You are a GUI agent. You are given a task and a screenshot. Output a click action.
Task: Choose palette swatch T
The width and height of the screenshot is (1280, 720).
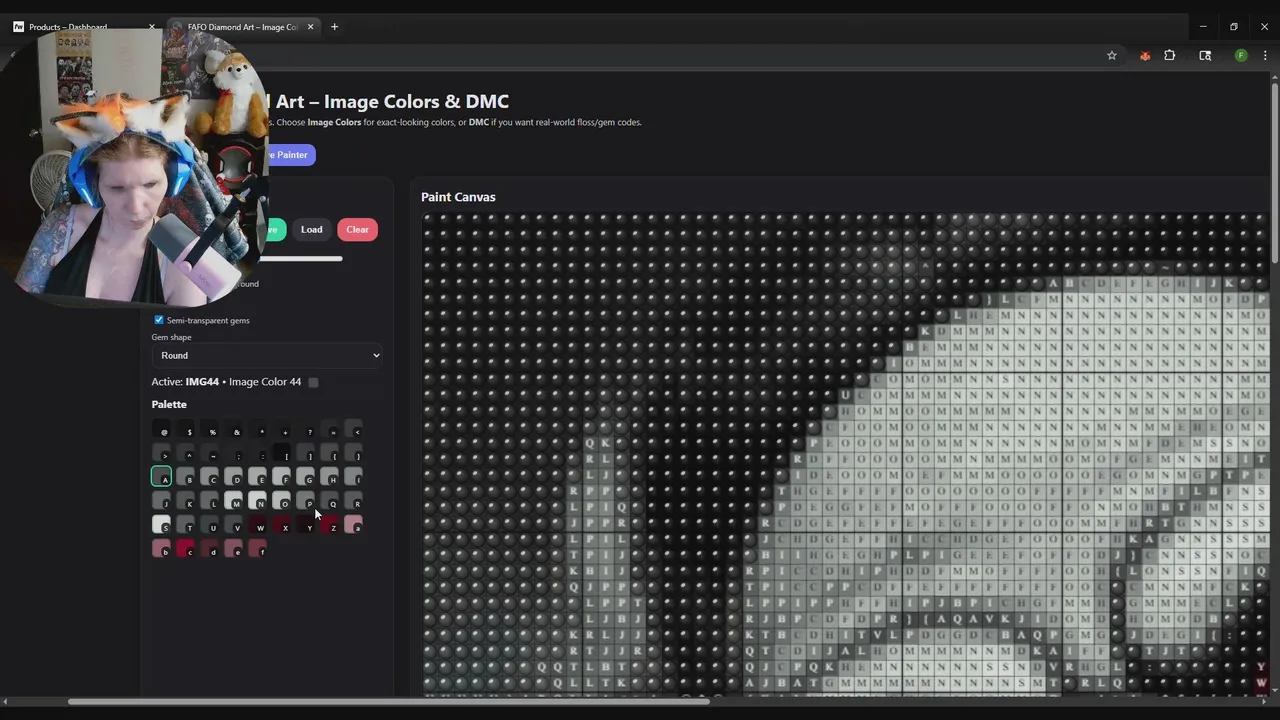[x=185, y=524]
